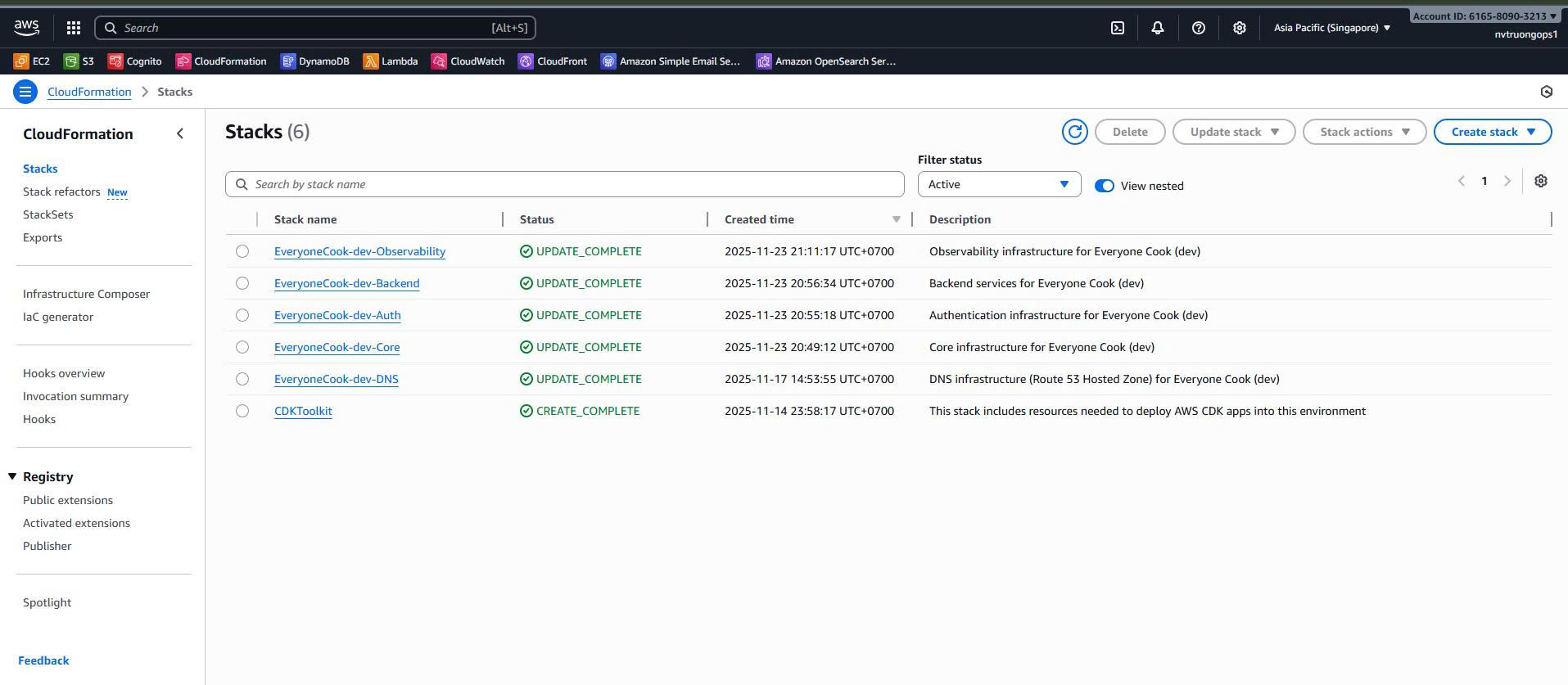Open the notifications bell icon
Image resolution: width=1568 pixels, height=685 pixels.
1158,28
